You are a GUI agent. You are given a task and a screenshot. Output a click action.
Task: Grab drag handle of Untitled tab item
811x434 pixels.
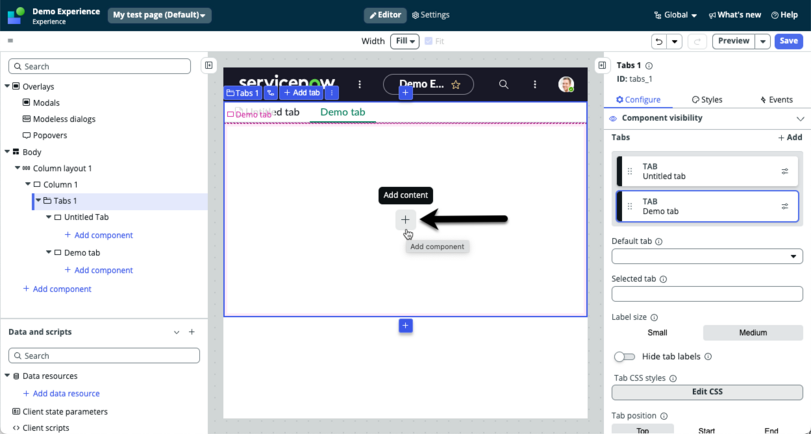point(629,171)
